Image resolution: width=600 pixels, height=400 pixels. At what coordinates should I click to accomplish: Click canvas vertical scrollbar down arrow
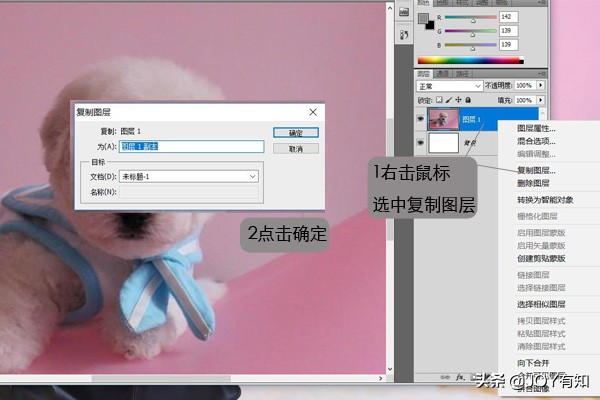click(390, 369)
